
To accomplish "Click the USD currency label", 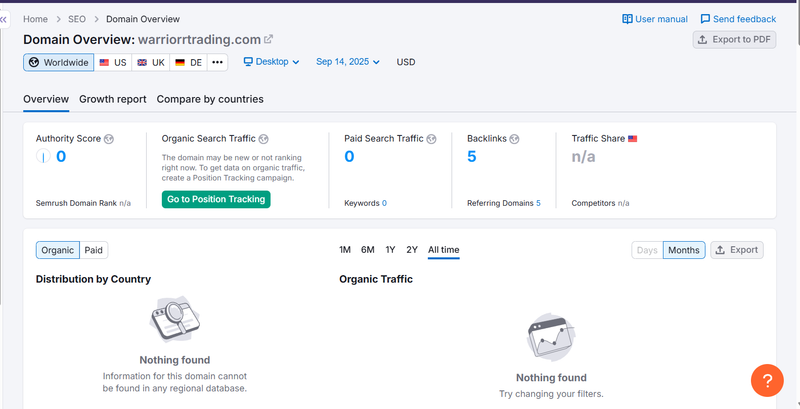I will pyautogui.click(x=406, y=62).
